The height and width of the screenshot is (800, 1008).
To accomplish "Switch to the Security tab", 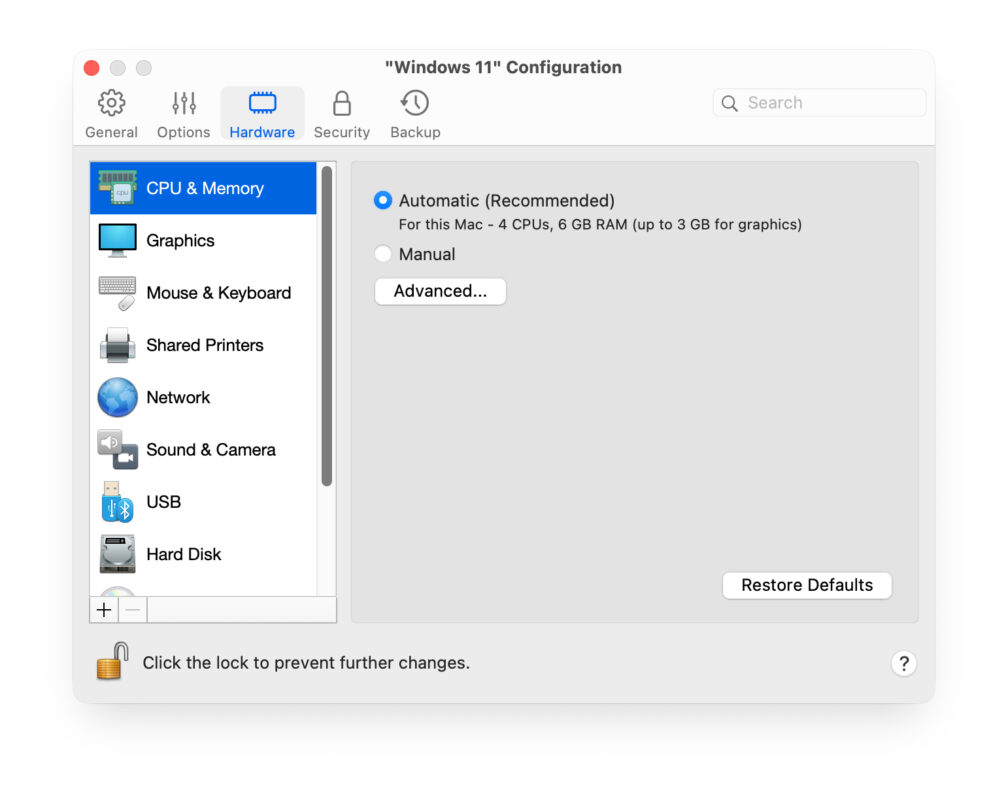I will click(341, 112).
